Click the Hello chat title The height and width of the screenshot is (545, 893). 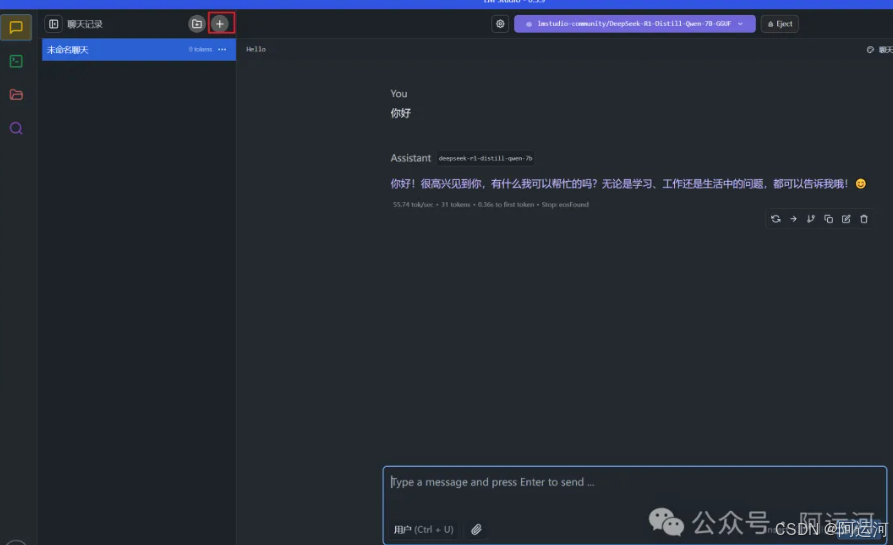point(256,49)
